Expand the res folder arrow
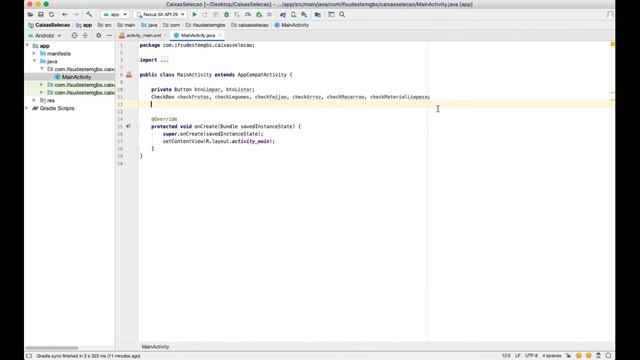 tap(35, 100)
